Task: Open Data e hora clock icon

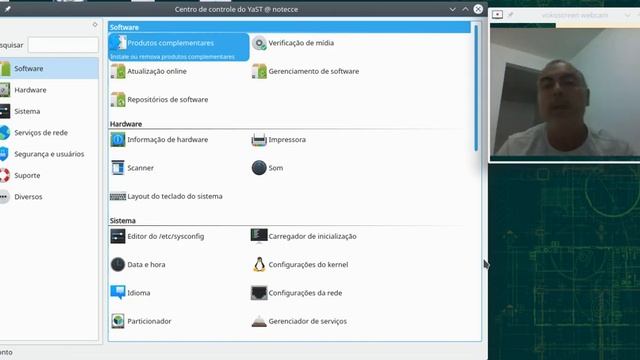Action: click(x=118, y=264)
